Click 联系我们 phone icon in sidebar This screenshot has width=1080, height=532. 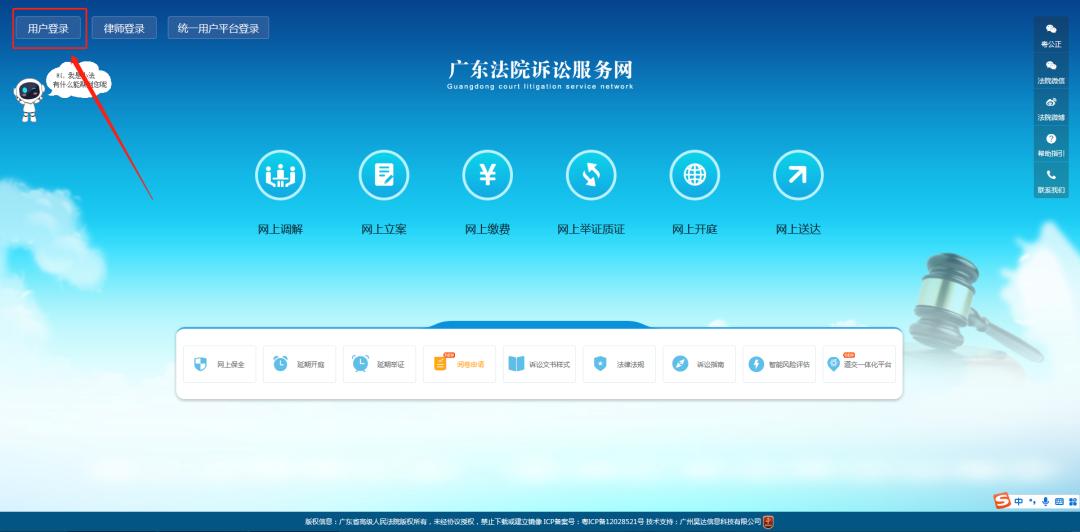point(1050,175)
